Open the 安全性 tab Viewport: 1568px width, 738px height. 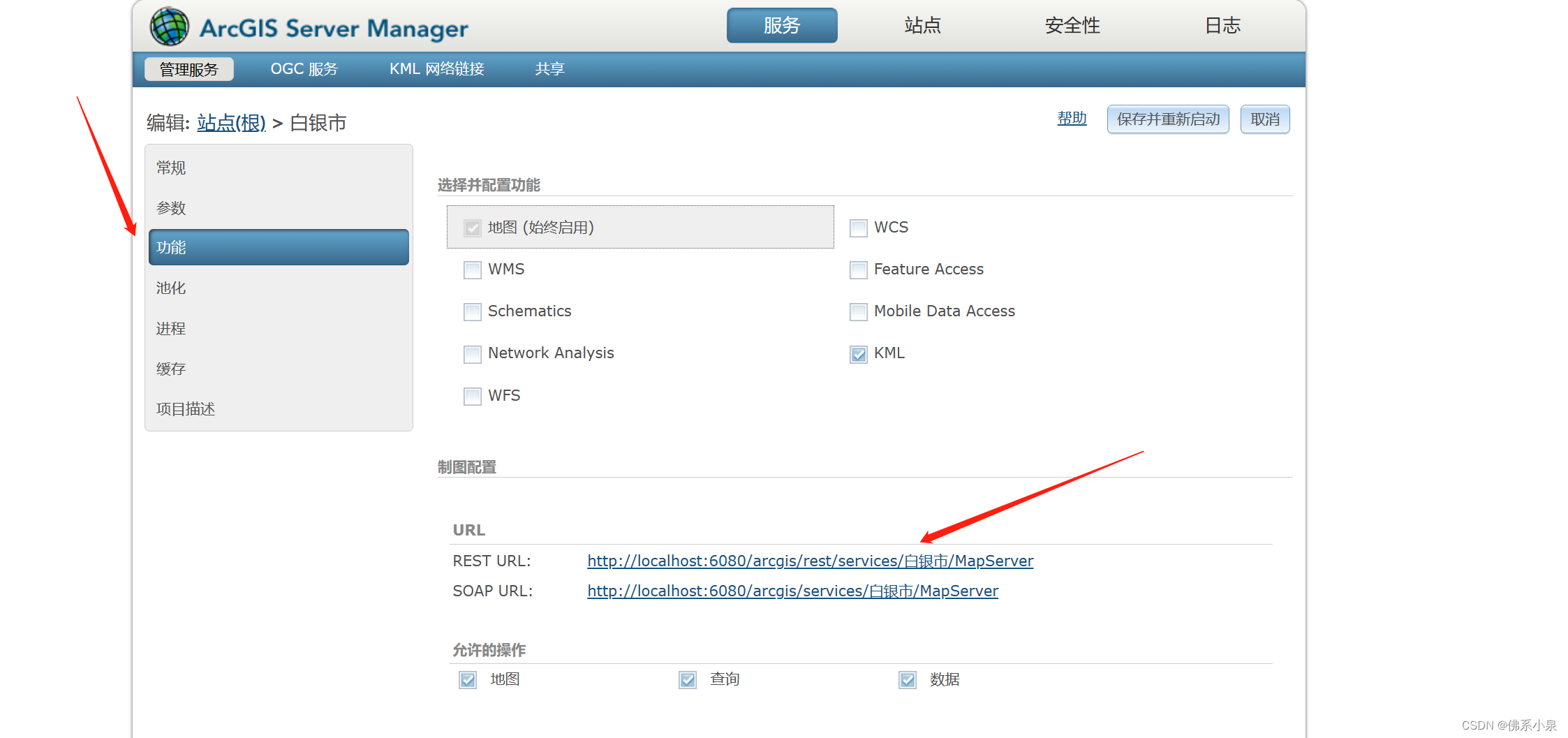click(1072, 25)
